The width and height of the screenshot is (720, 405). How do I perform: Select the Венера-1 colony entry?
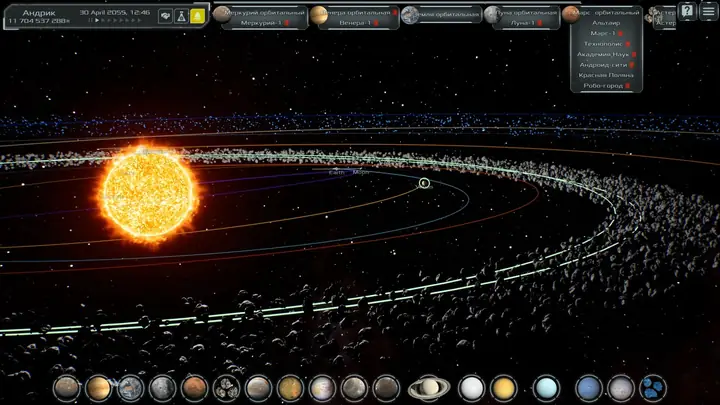pyautogui.click(x=356, y=22)
